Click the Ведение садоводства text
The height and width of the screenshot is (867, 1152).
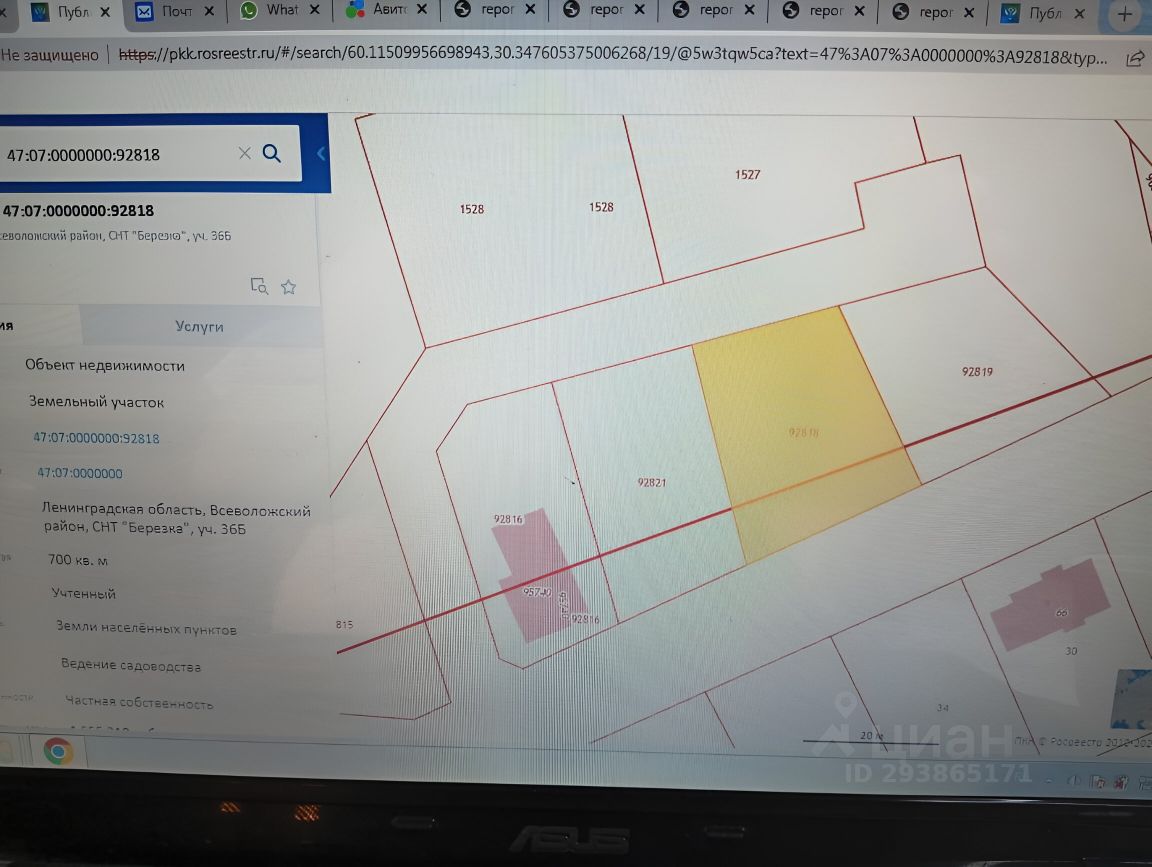(x=131, y=665)
